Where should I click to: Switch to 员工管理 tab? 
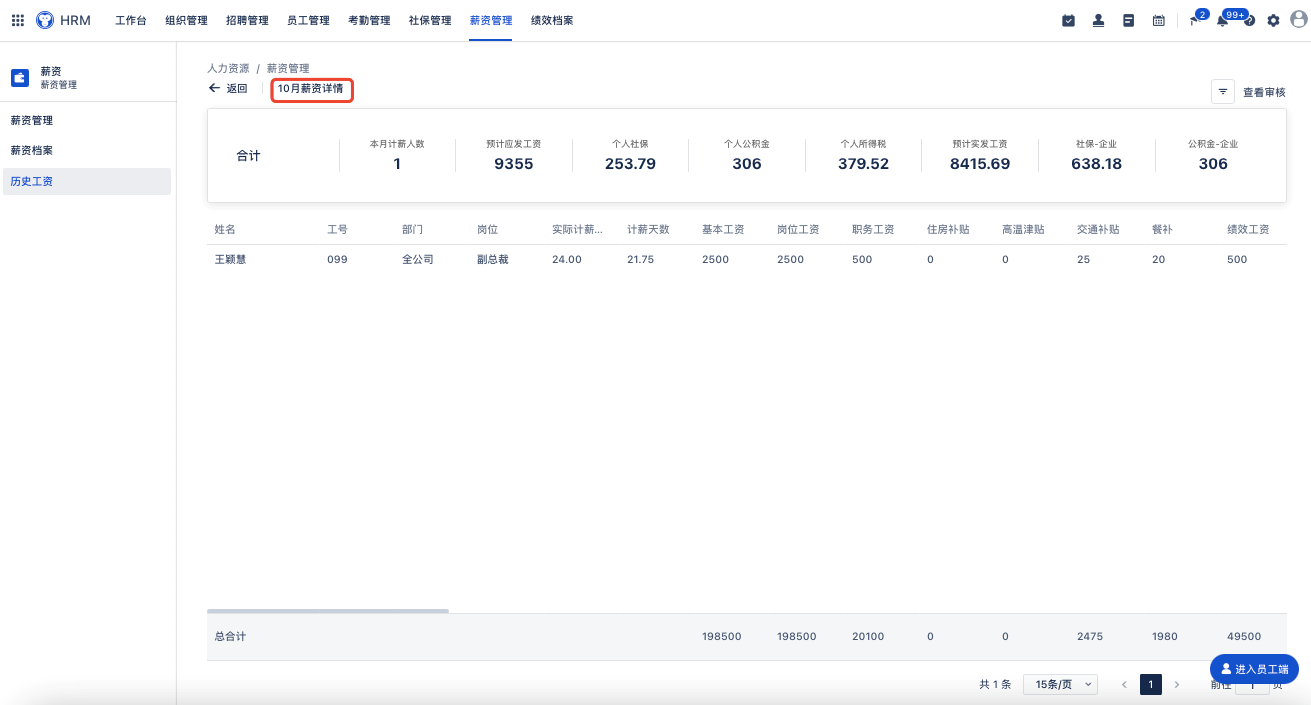(x=308, y=20)
